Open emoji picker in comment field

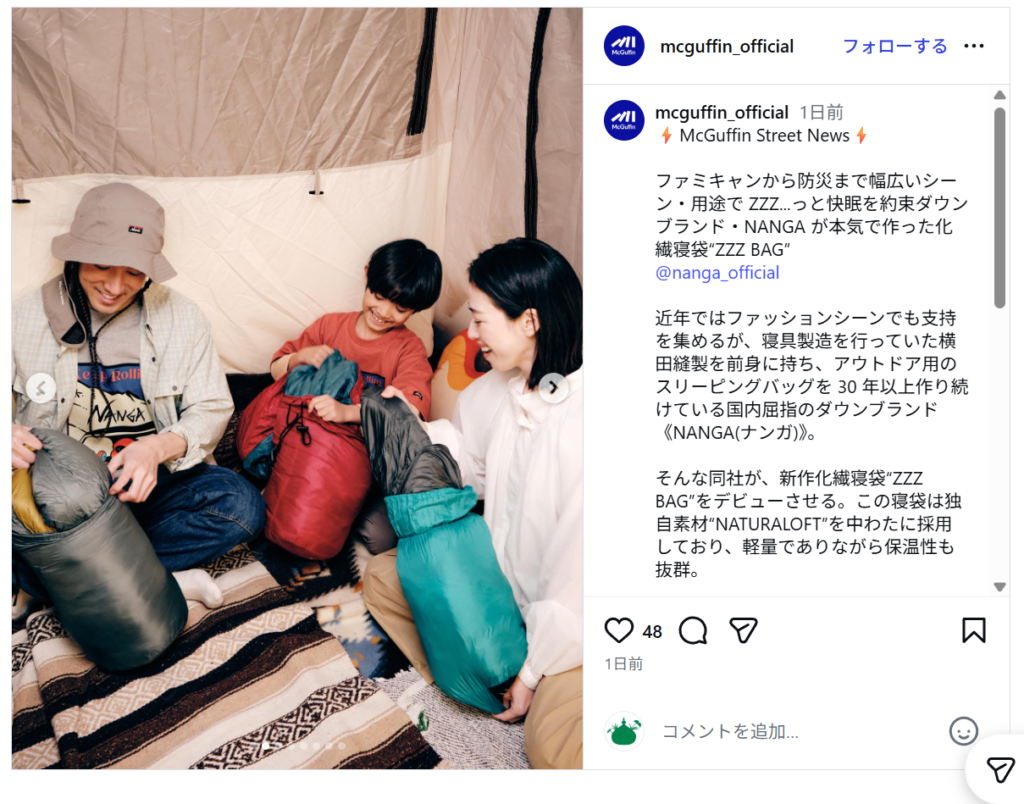[x=963, y=731]
